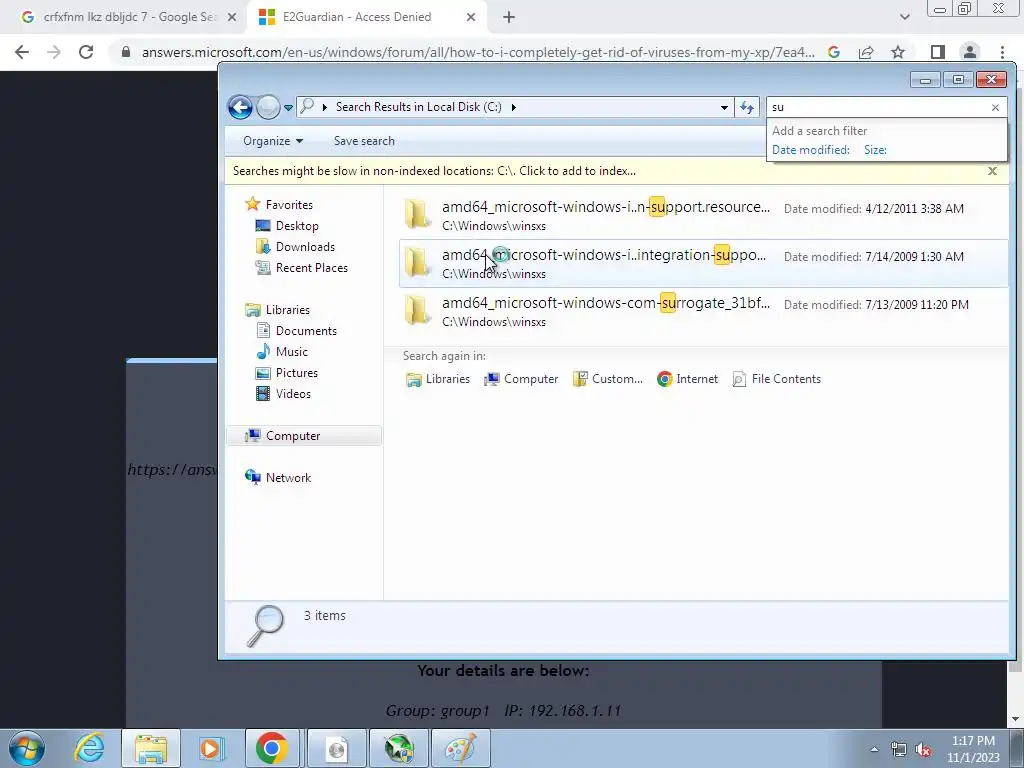Close the Google Search Chrome tab
Screen dimensions: 1024x768
231,18
